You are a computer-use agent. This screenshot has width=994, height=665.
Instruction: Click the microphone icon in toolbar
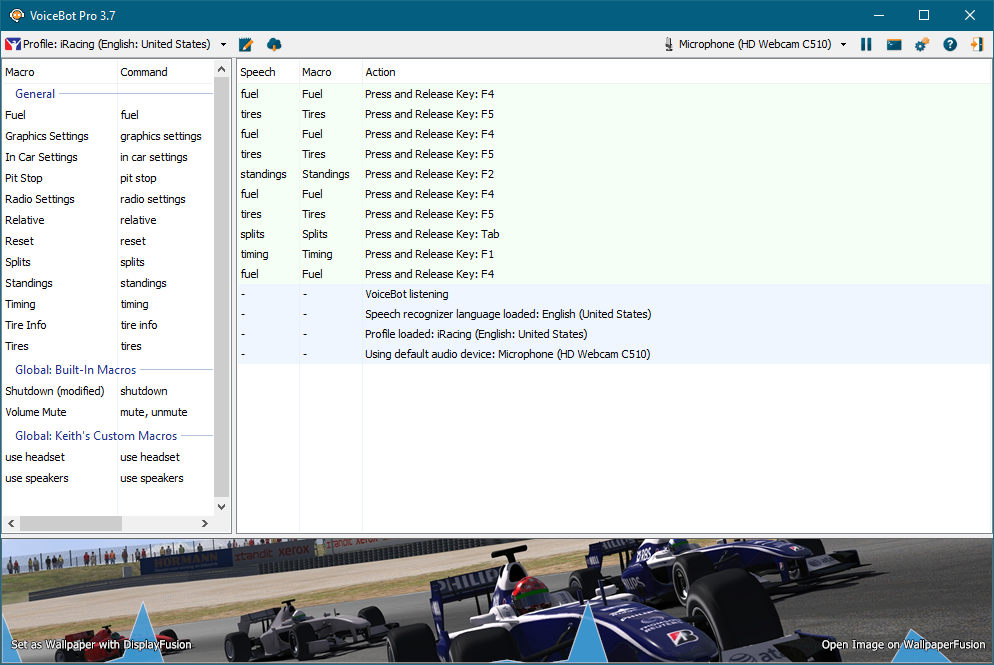tap(668, 45)
